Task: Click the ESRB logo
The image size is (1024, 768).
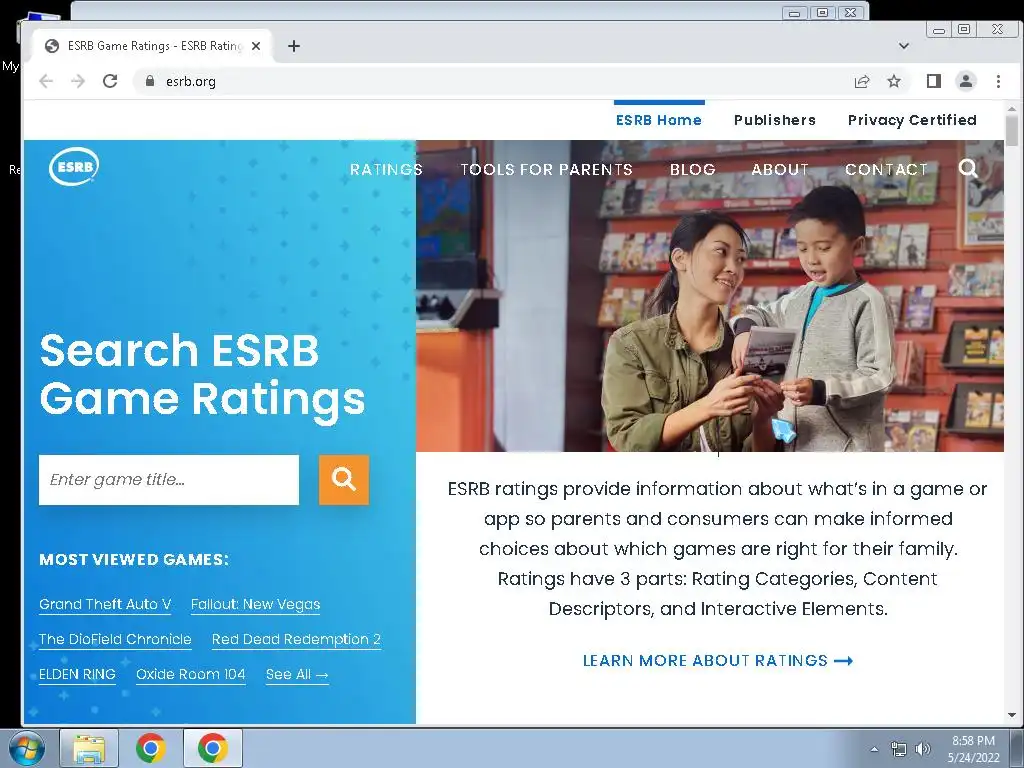Action: 74,167
